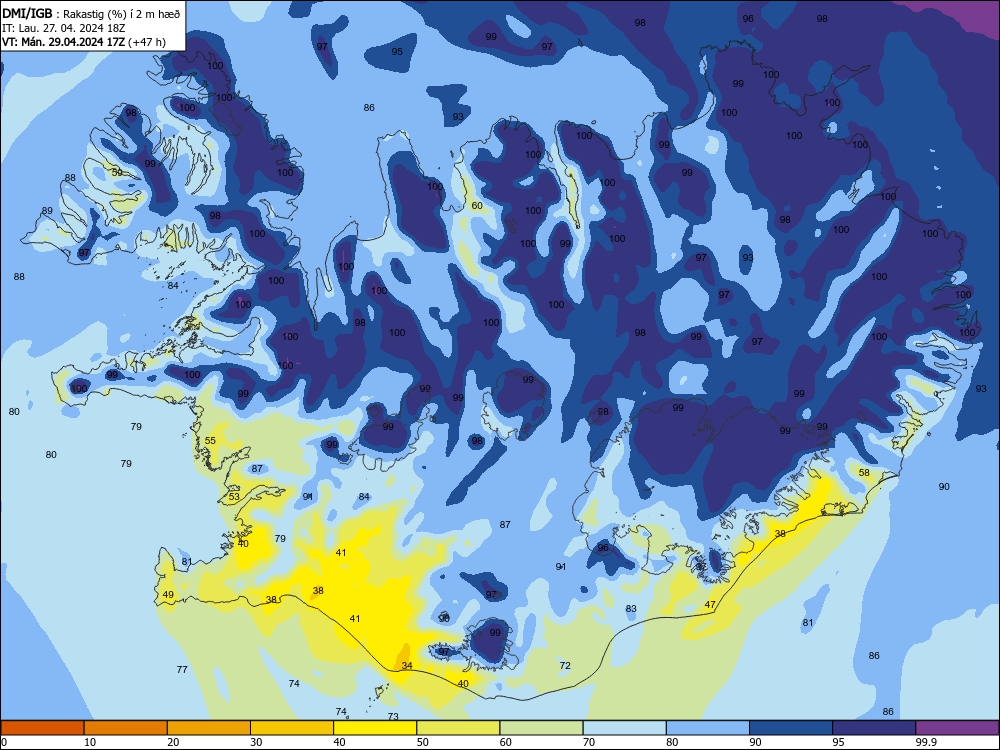Click the 10–20 orange legend swatch
This screenshot has width=1000, height=750.
point(126,728)
